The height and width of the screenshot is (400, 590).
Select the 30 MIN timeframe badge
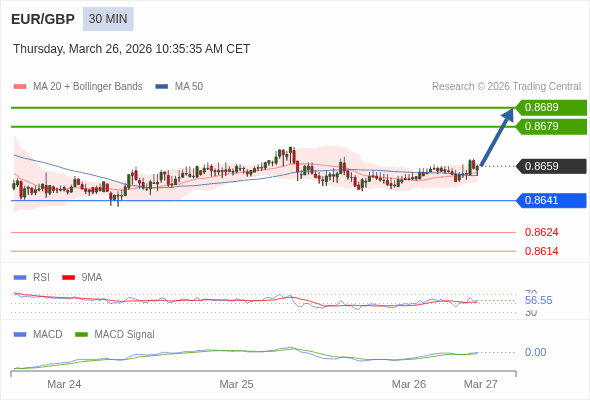(x=108, y=19)
